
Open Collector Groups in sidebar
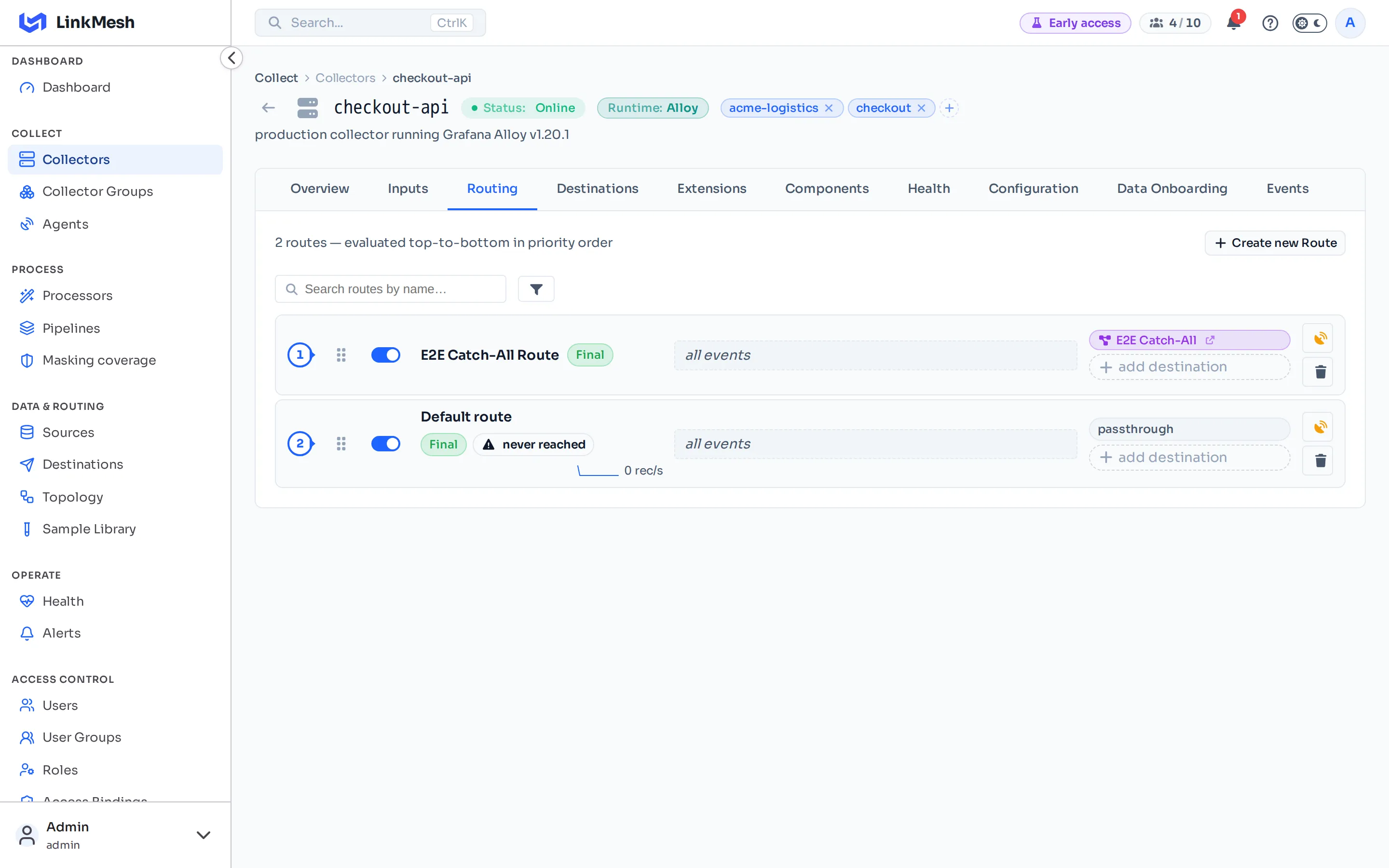(115, 192)
